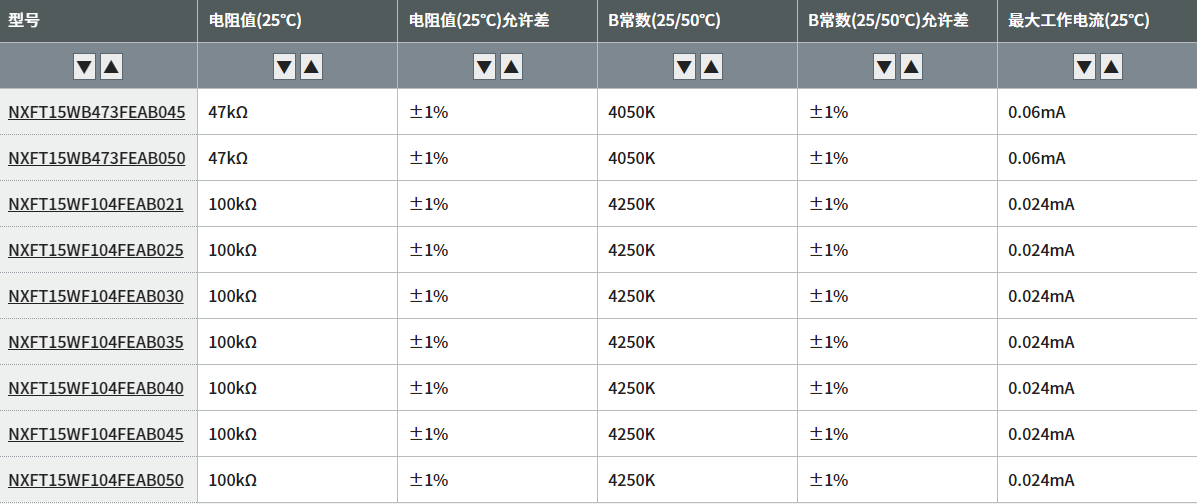1197x504 pixels.
Task: Open part NXFT15WF104FEAB030 link
Action: (x=95, y=296)
